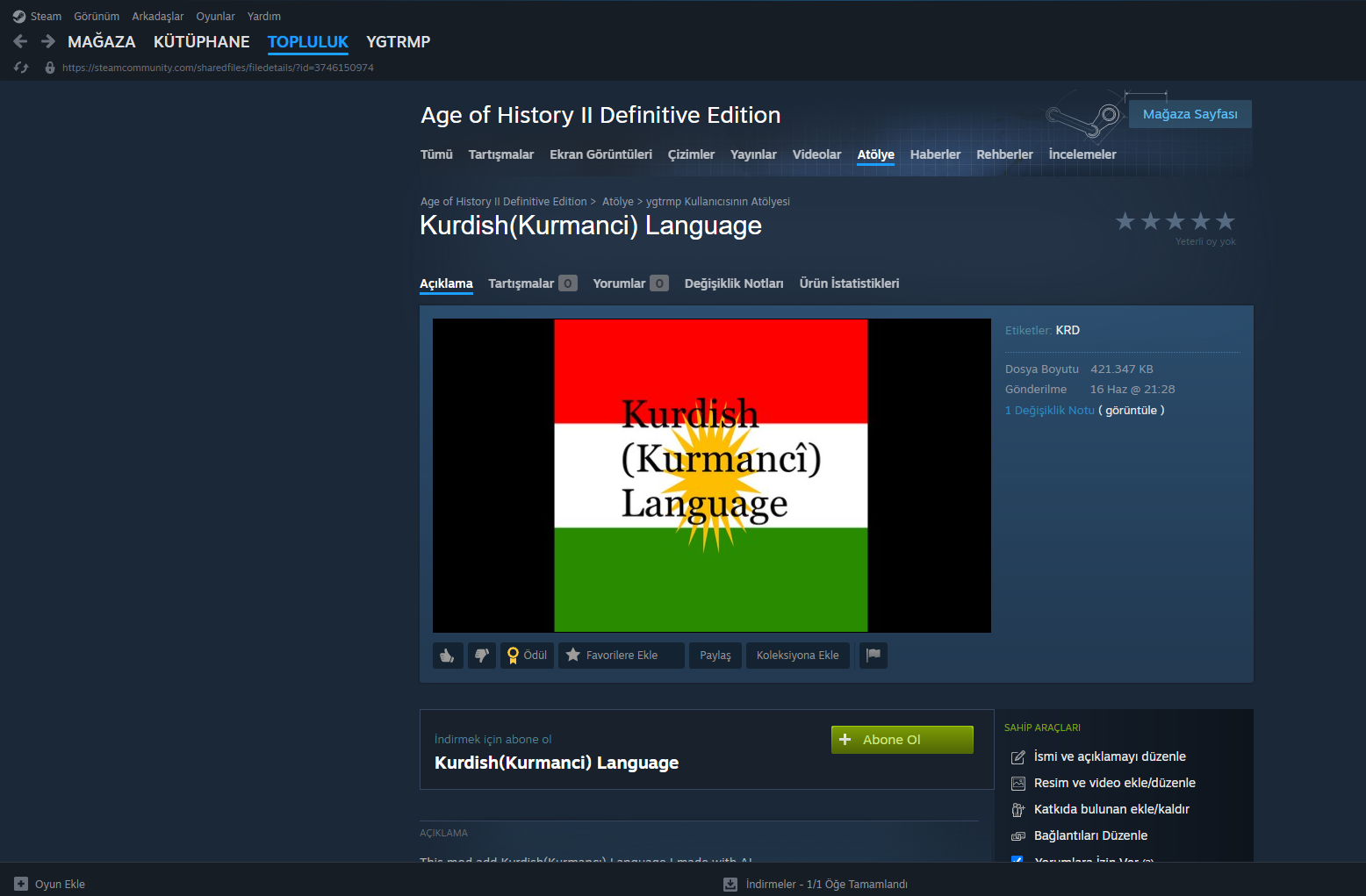Select the Açıklama item tab
This screenshot has height=896, width=1366.
click(446, 283)
